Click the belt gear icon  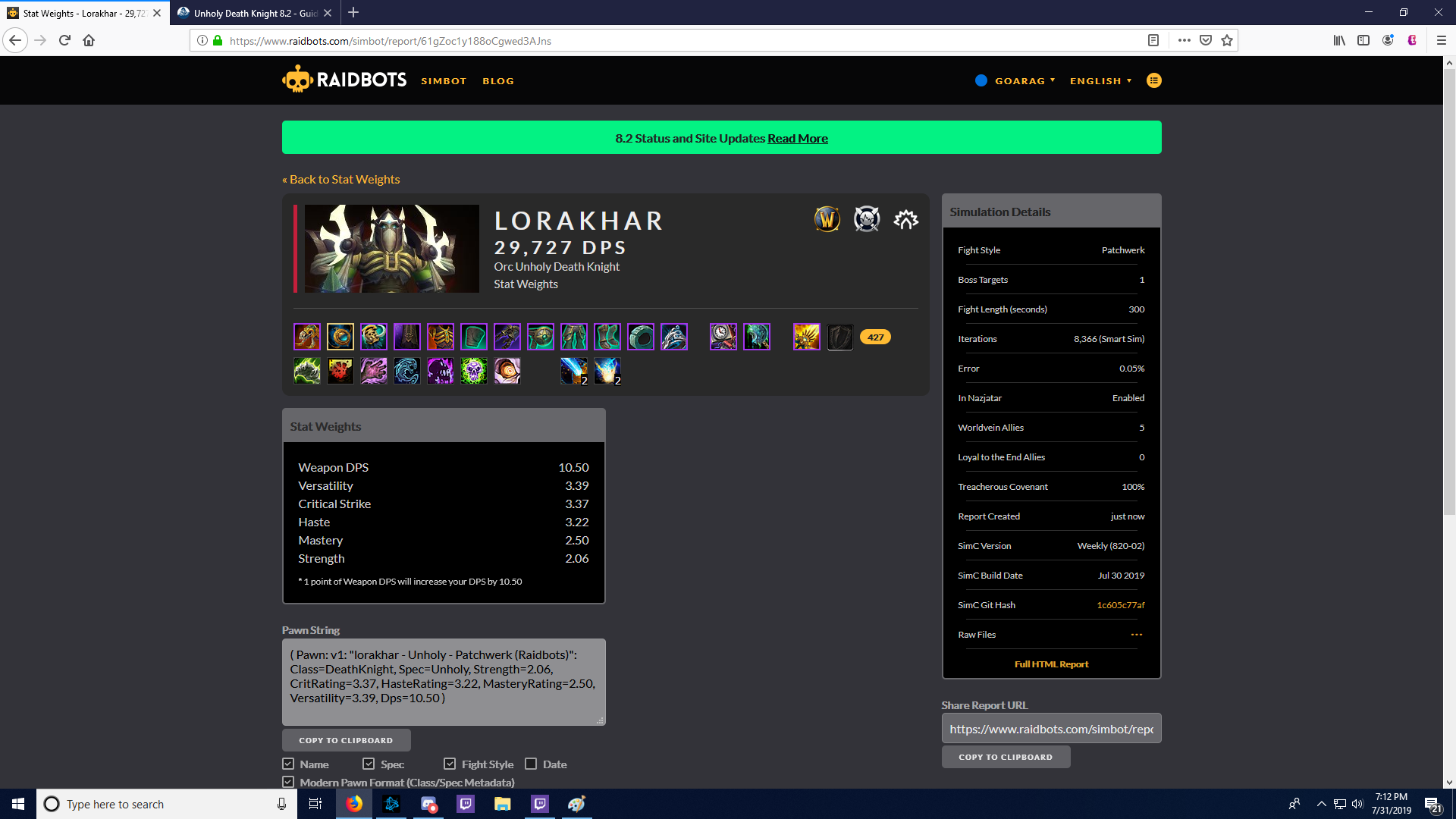tap(541, 337)
